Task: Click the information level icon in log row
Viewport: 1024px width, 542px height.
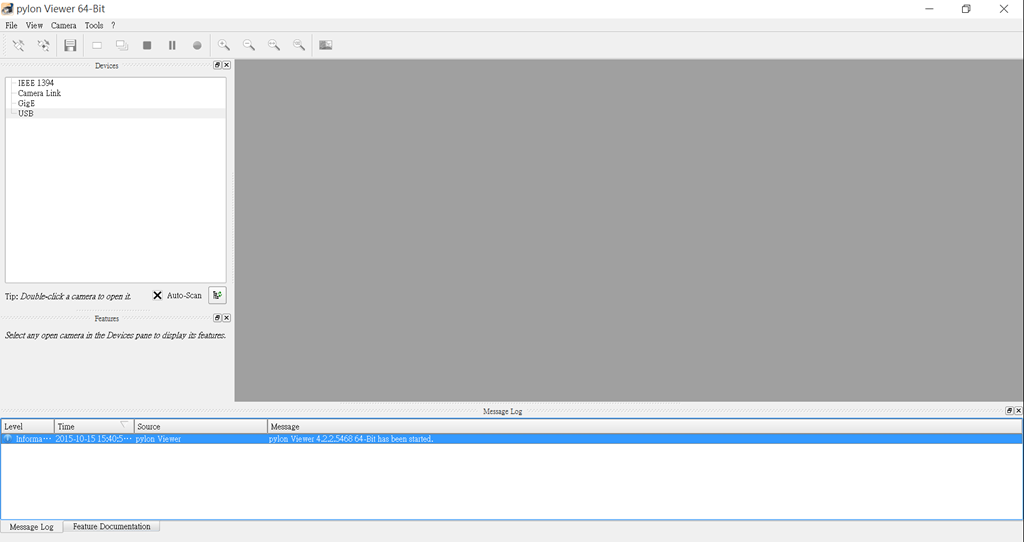Action: tap(8, 439)
